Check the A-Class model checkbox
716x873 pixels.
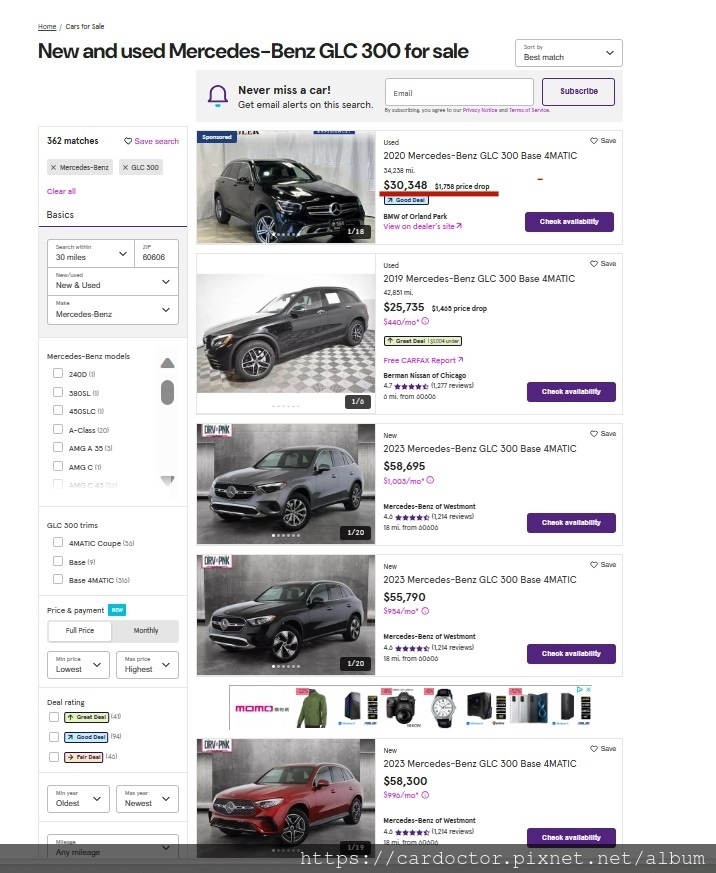pos(58,429)
